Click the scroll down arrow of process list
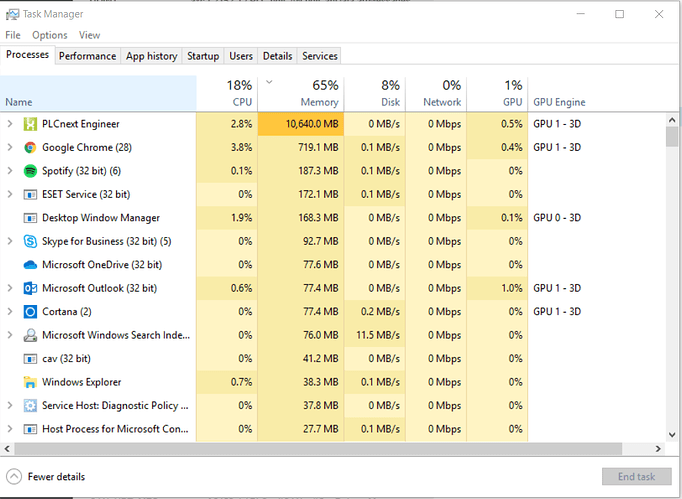 [x=672, y=432]
